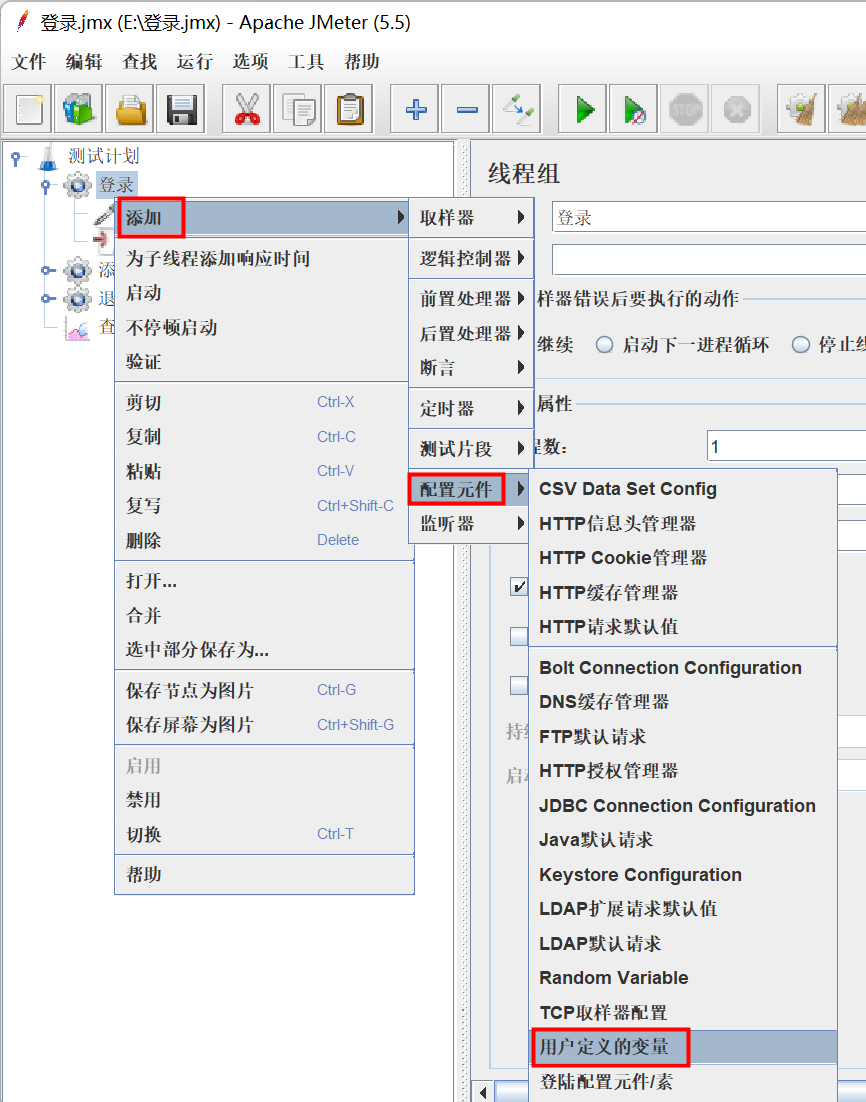Select the 停止线程 radio button
This screenshot has width=866, height=1102.
pos(801,345)
